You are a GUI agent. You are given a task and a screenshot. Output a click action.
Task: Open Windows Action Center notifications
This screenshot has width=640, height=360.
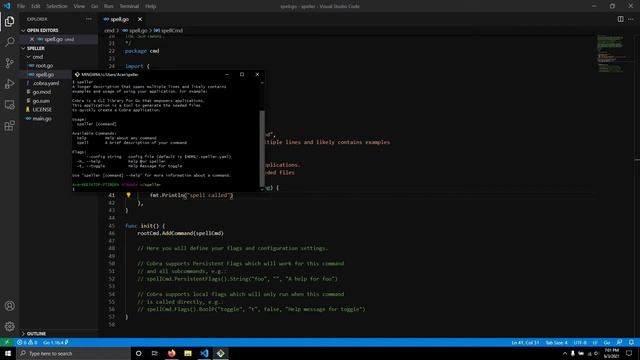coord(629,353)
